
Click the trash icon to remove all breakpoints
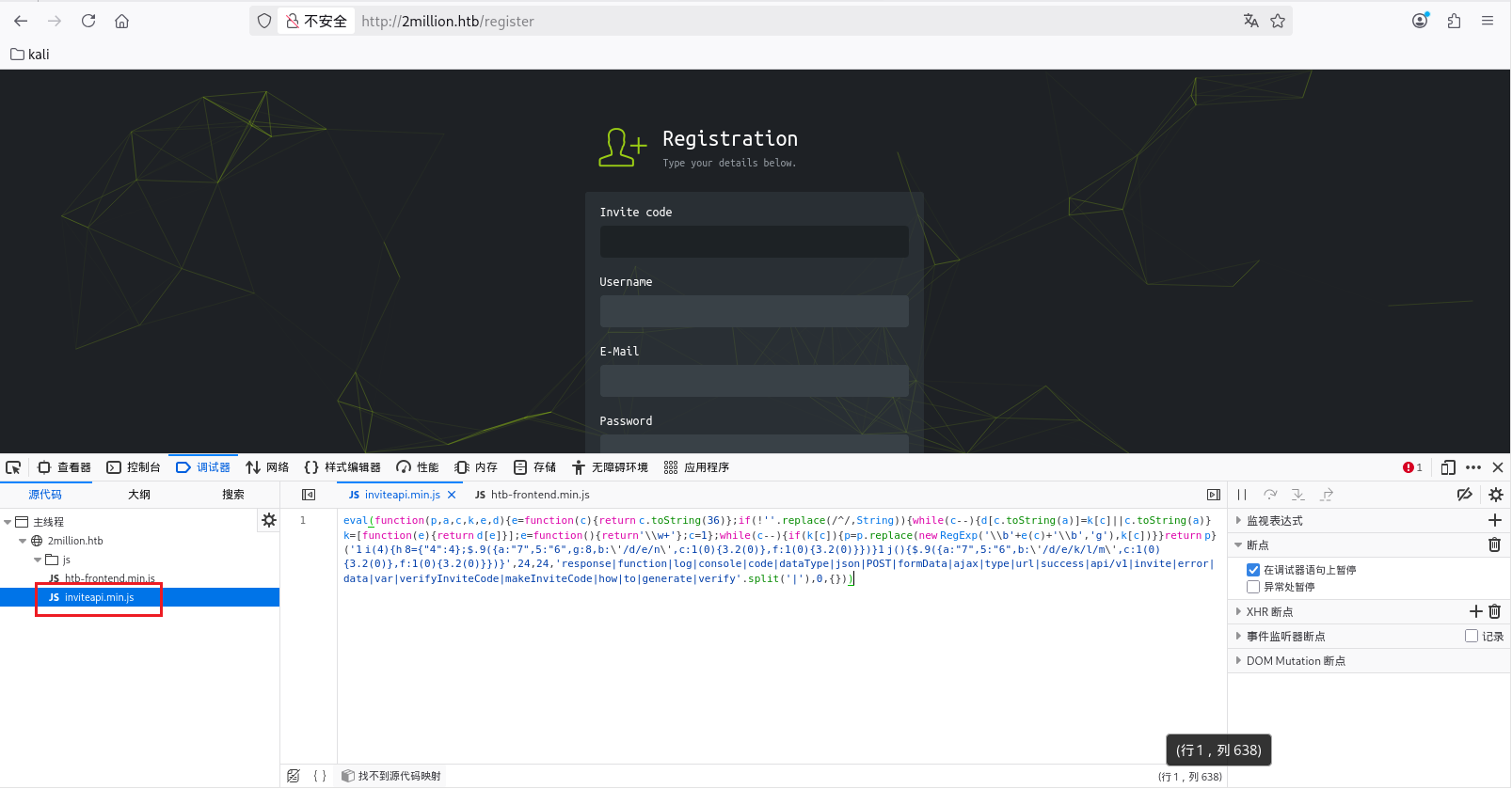(1494, 545)
